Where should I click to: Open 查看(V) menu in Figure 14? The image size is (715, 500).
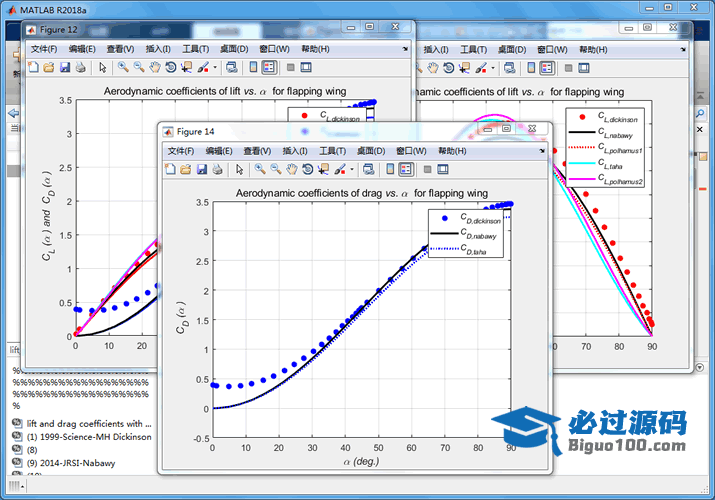click(257, 151)
